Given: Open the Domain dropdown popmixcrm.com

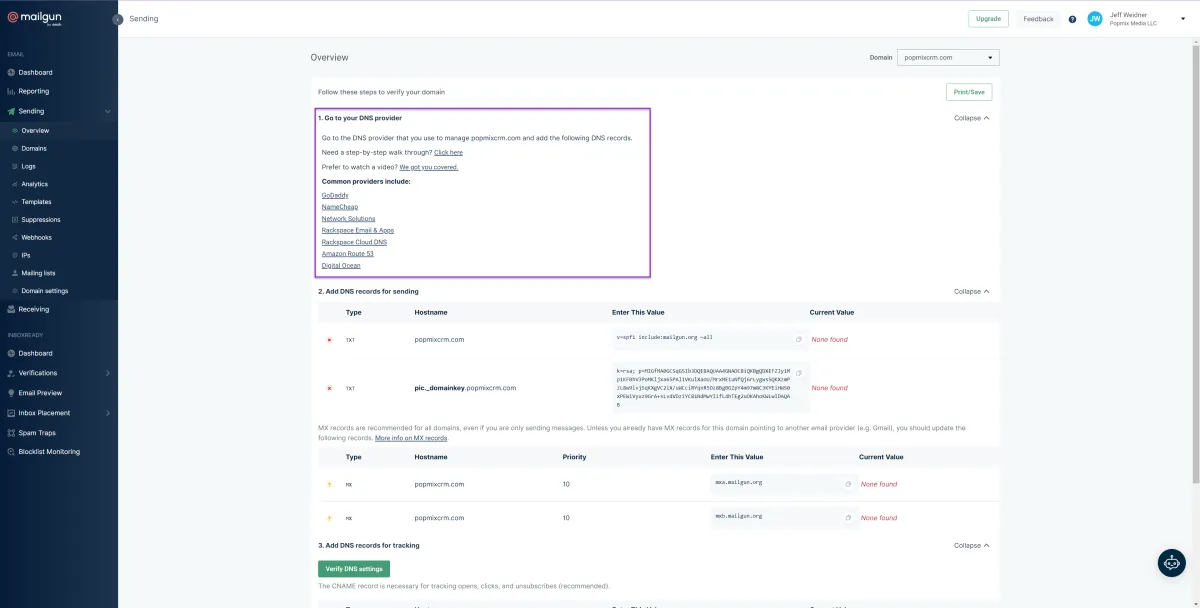Looking at the screenshot, I should pos(948,57).
